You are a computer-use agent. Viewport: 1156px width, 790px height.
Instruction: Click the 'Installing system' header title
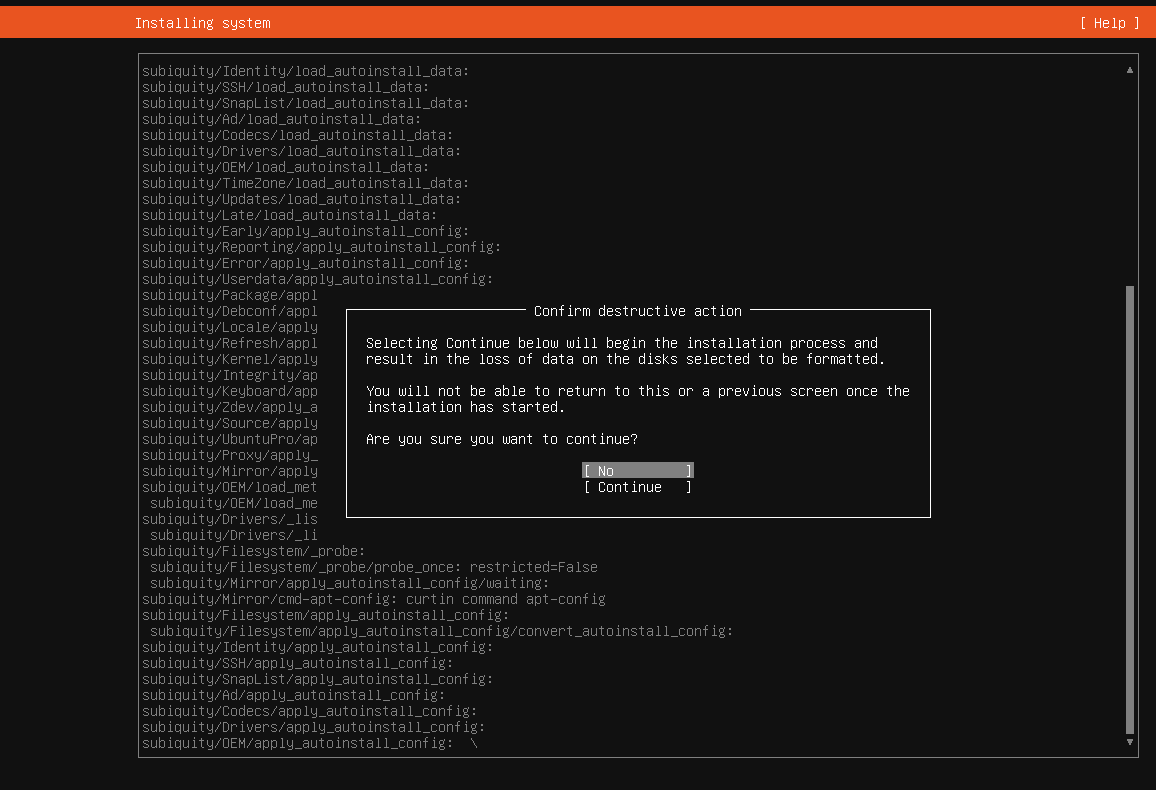click(x=202, y=23)
